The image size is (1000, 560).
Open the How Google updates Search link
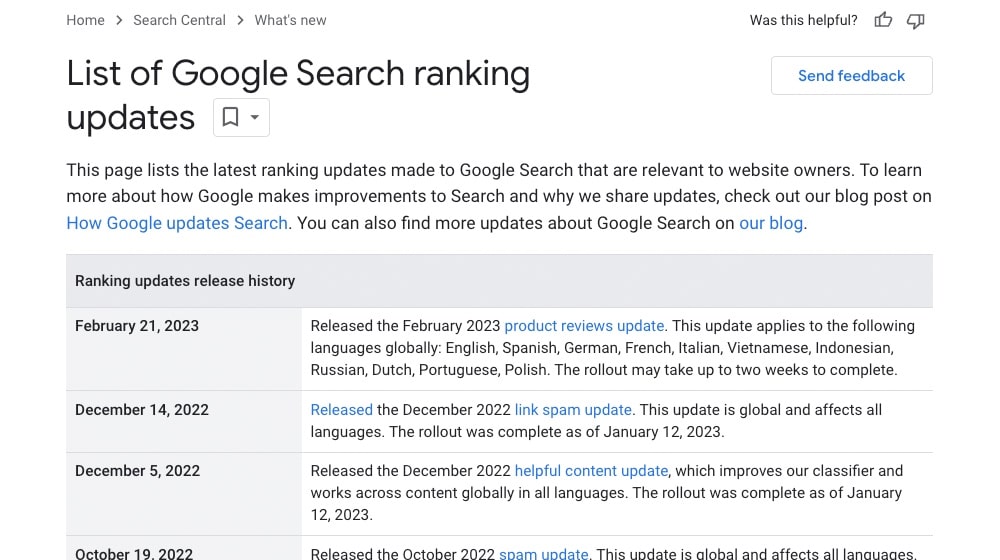tap(177, 223)
